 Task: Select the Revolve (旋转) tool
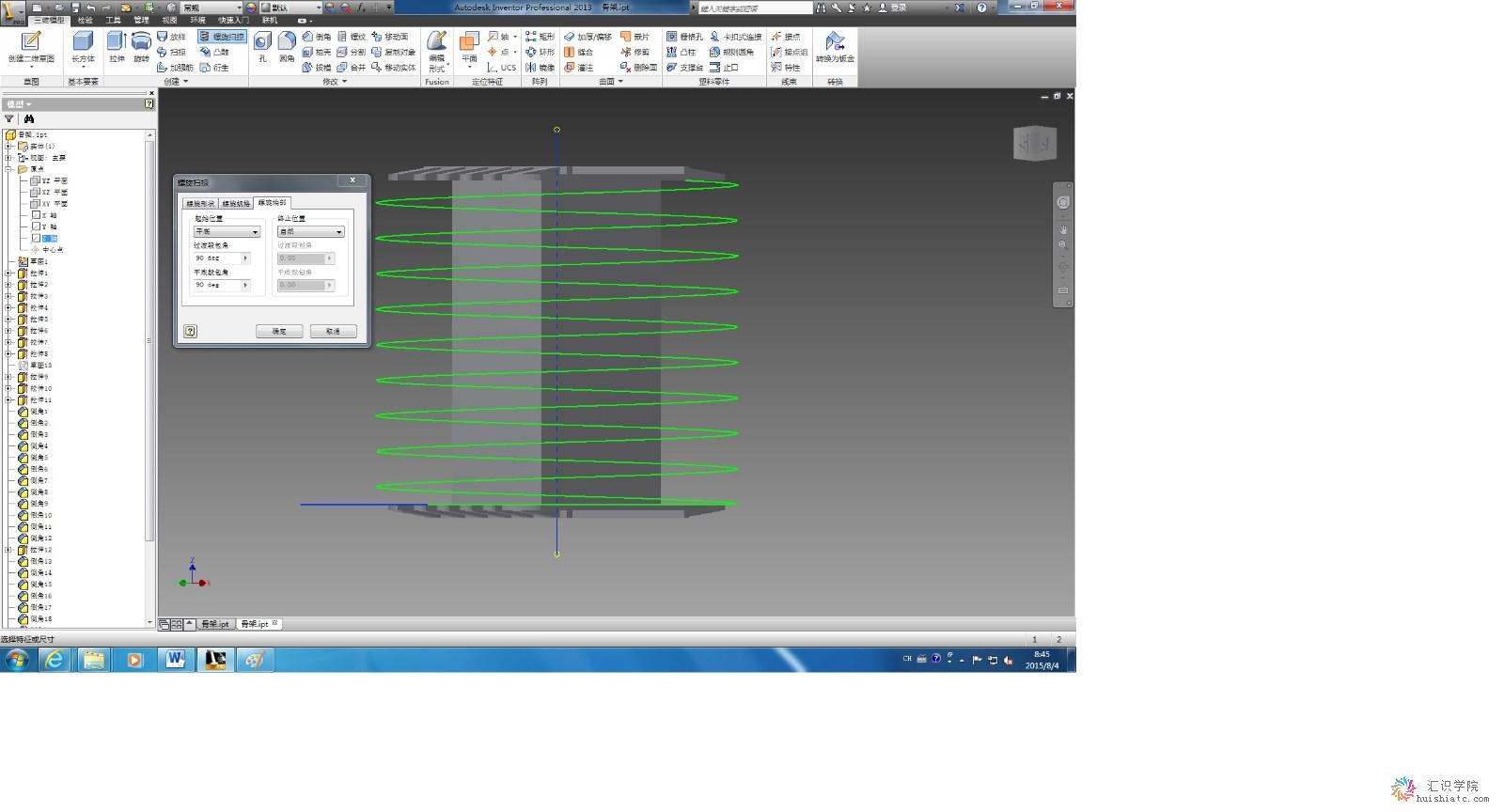(x=141, y=47)
